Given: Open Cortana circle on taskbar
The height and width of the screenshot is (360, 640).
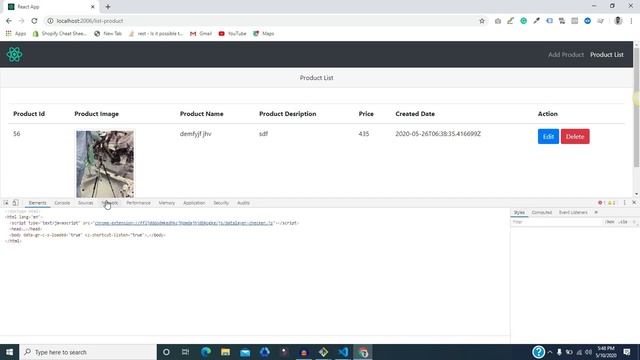Looking at the screenshot, I should click(x=166, y=352).
